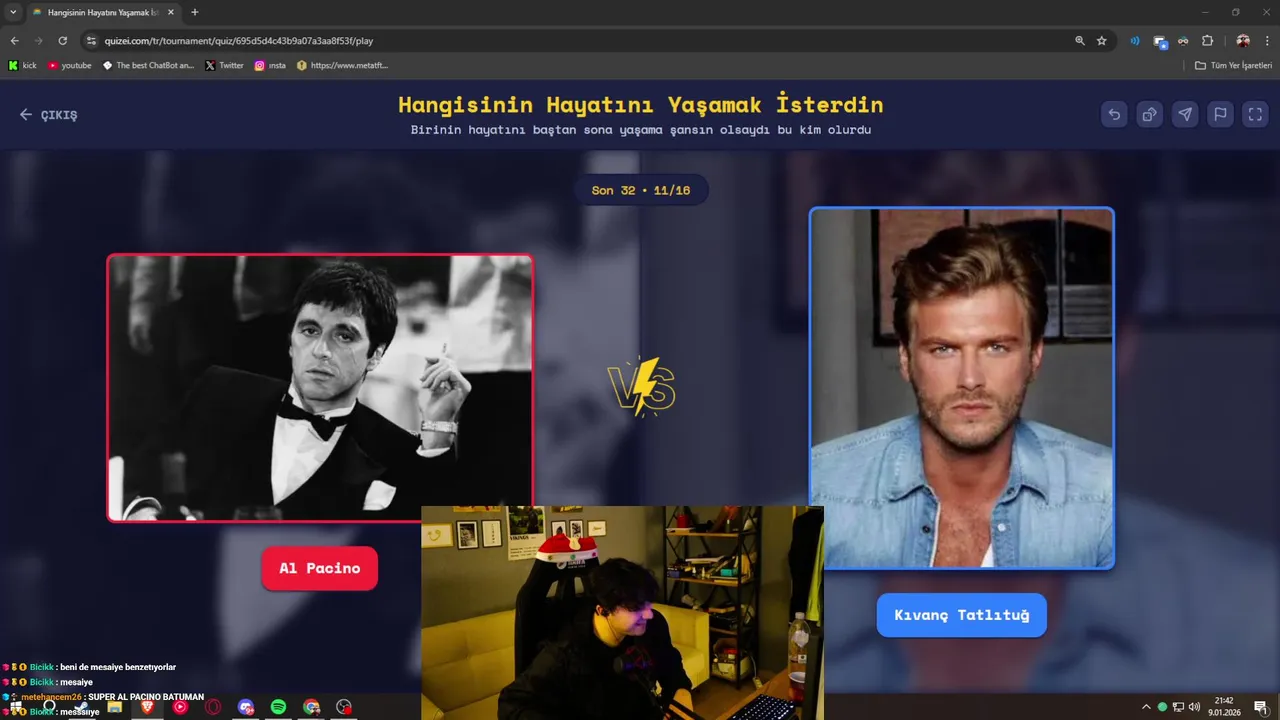
Task: Go back with the browser back arrow
Action: 14,41
